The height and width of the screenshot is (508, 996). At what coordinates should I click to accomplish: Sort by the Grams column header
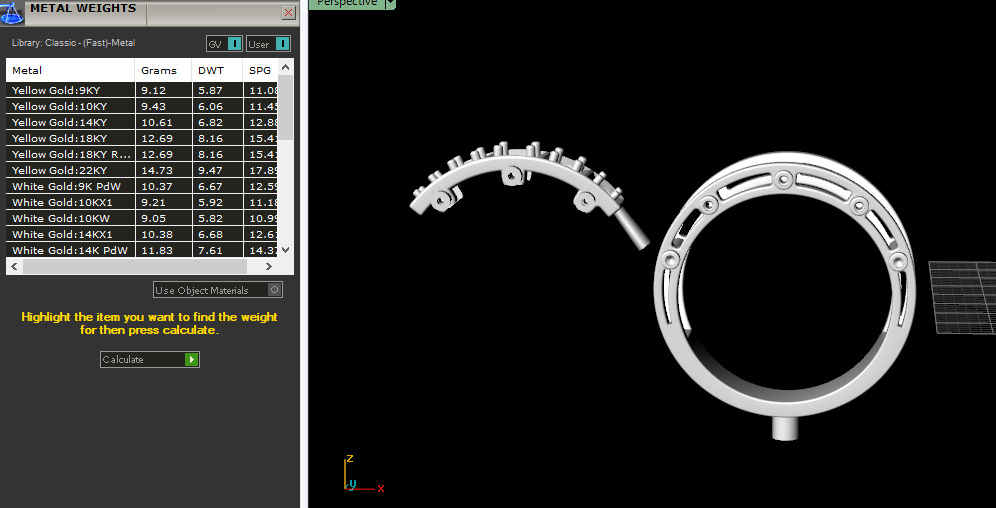pyautogui.click(x=163, y=70)
